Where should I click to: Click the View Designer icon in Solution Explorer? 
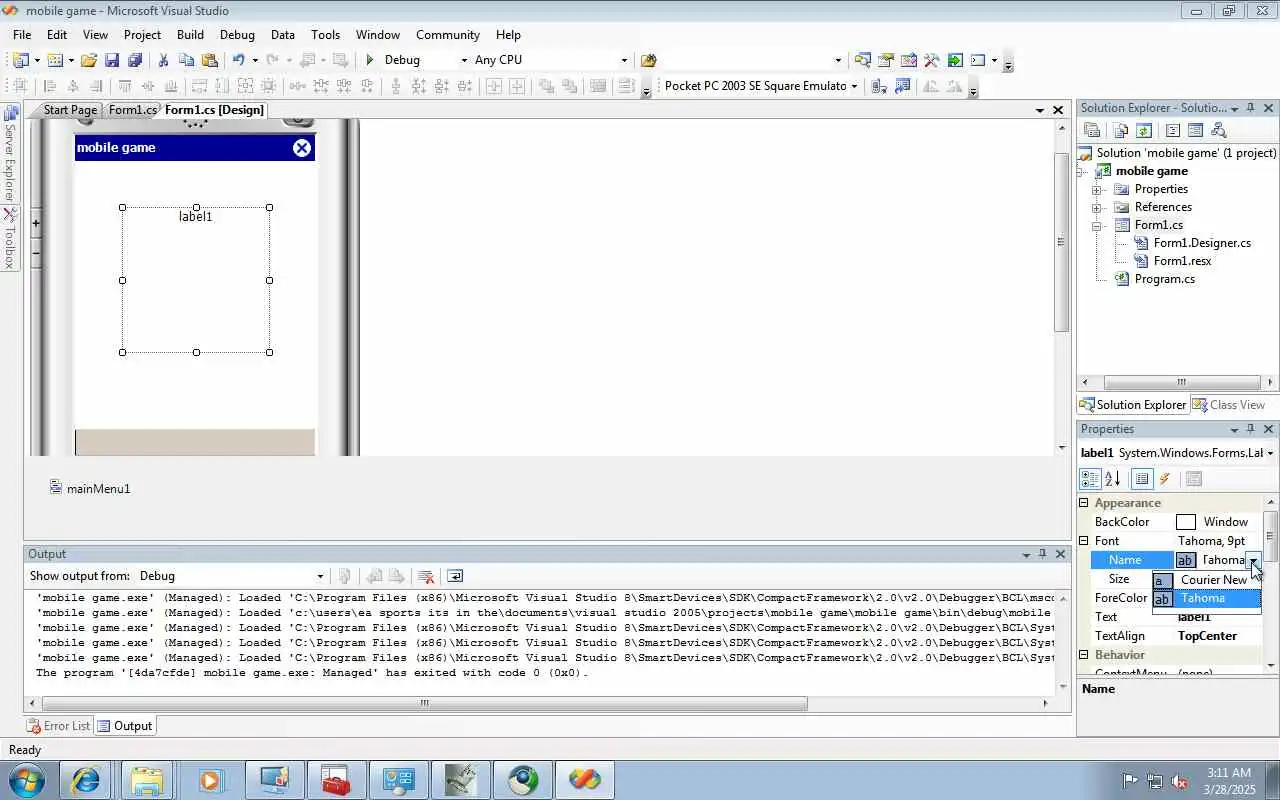click(1195, 130)
